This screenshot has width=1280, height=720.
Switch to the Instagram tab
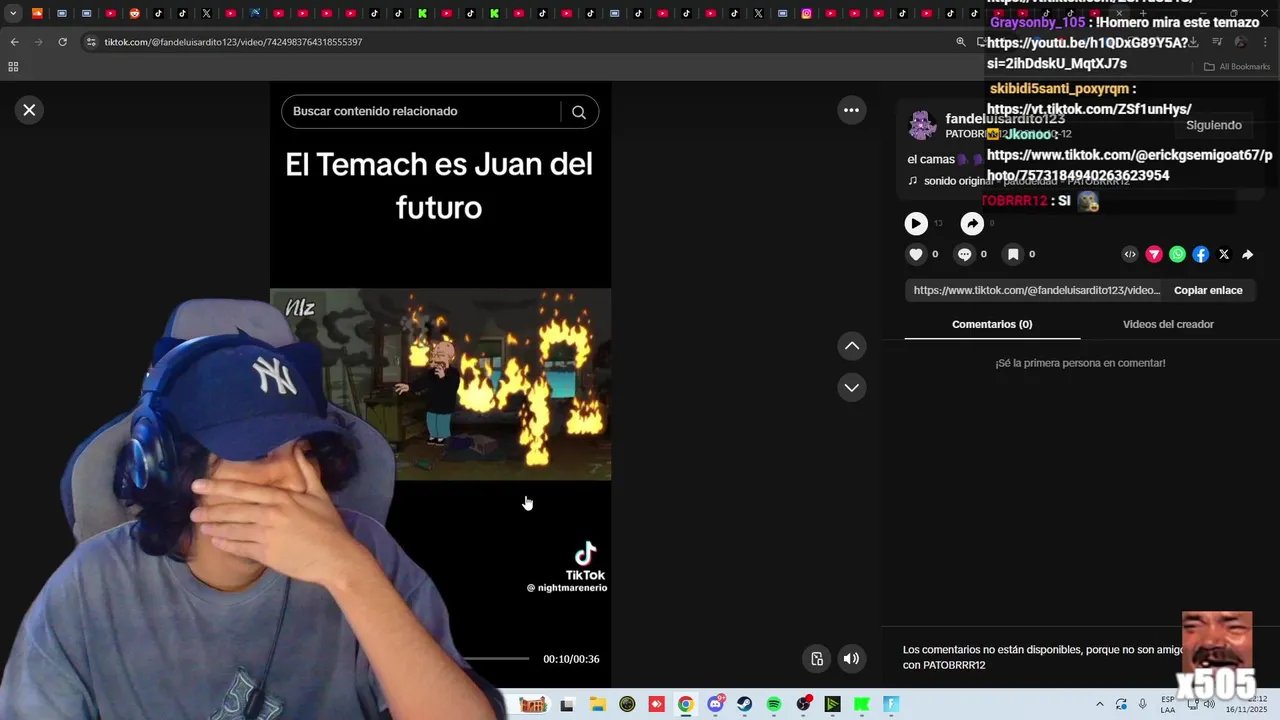tap(806, 13)
